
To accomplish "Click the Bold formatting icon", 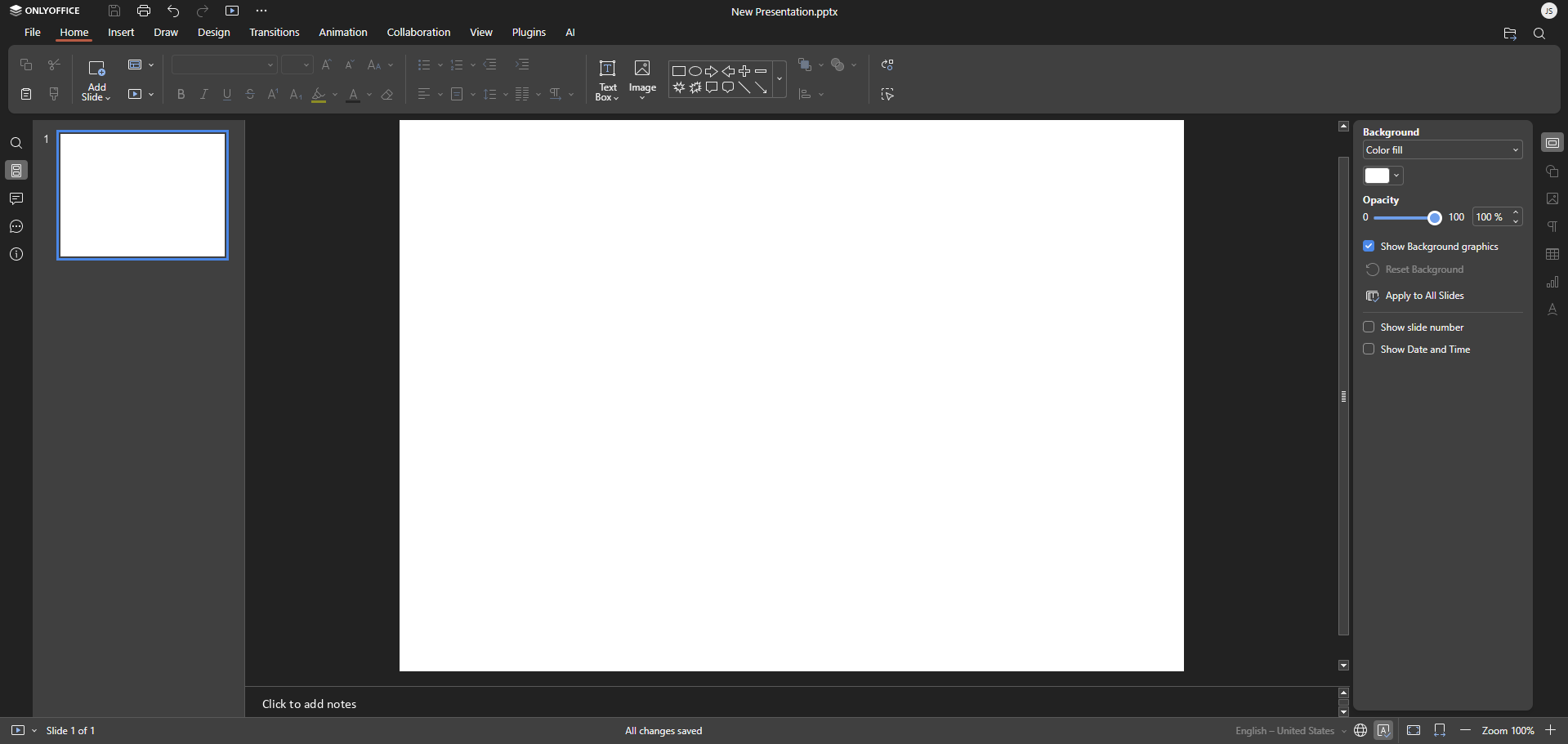I will tap(181, 95).
